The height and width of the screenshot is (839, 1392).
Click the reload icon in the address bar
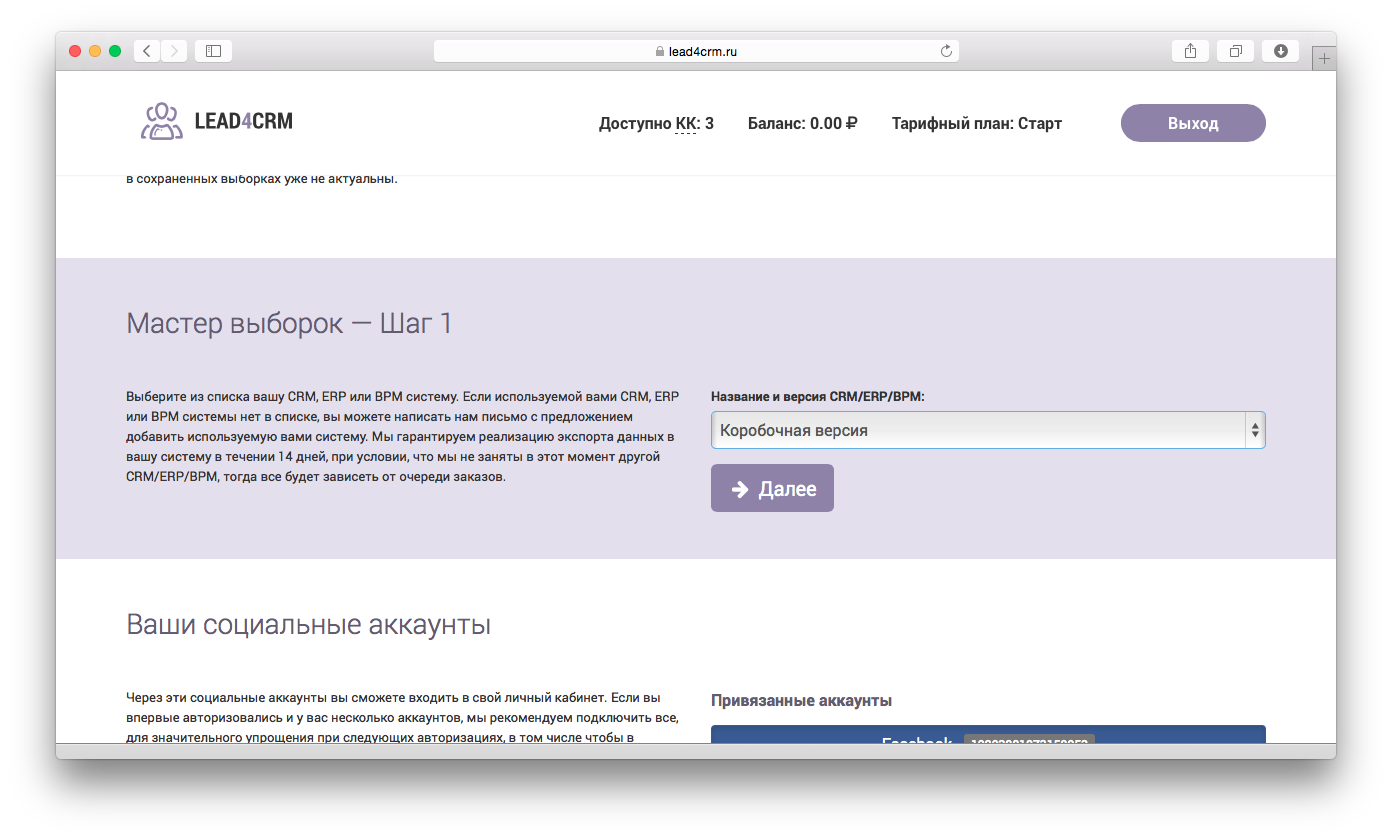946,50
